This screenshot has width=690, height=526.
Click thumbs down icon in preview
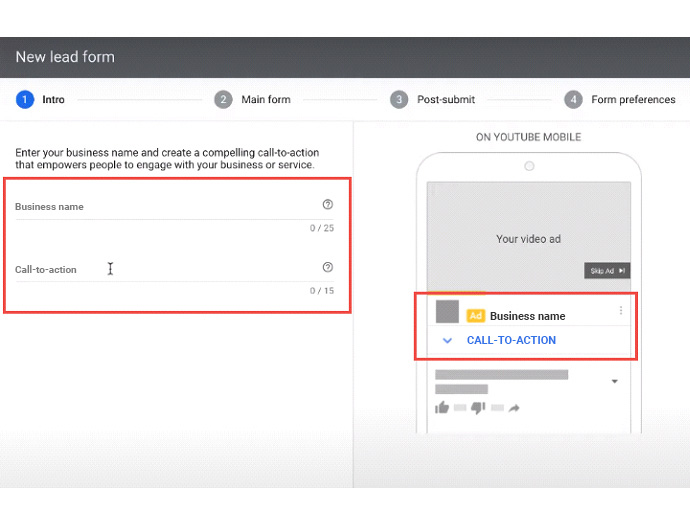tap(478, 408)
